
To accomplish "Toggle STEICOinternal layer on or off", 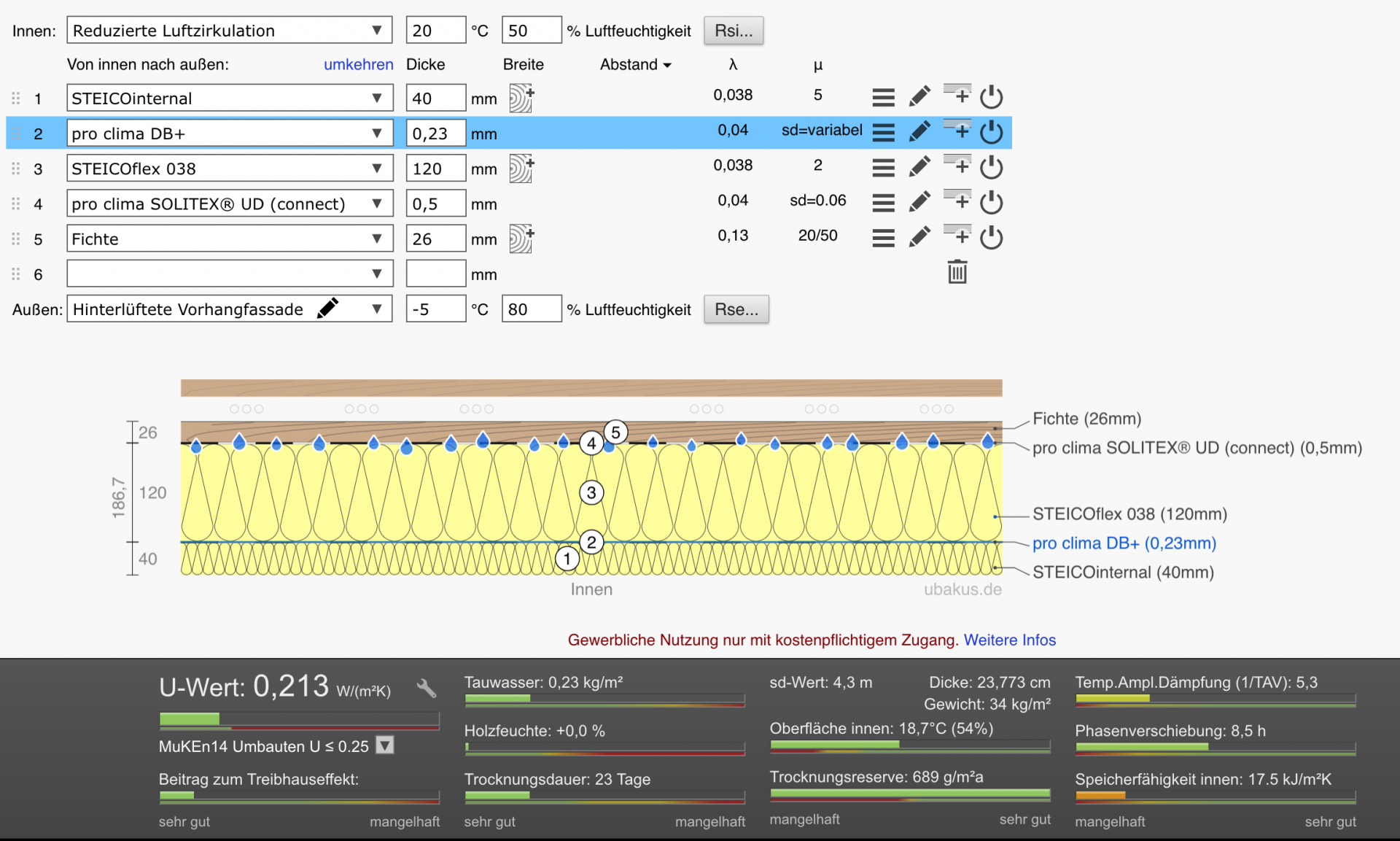I will tap(991, 96).
